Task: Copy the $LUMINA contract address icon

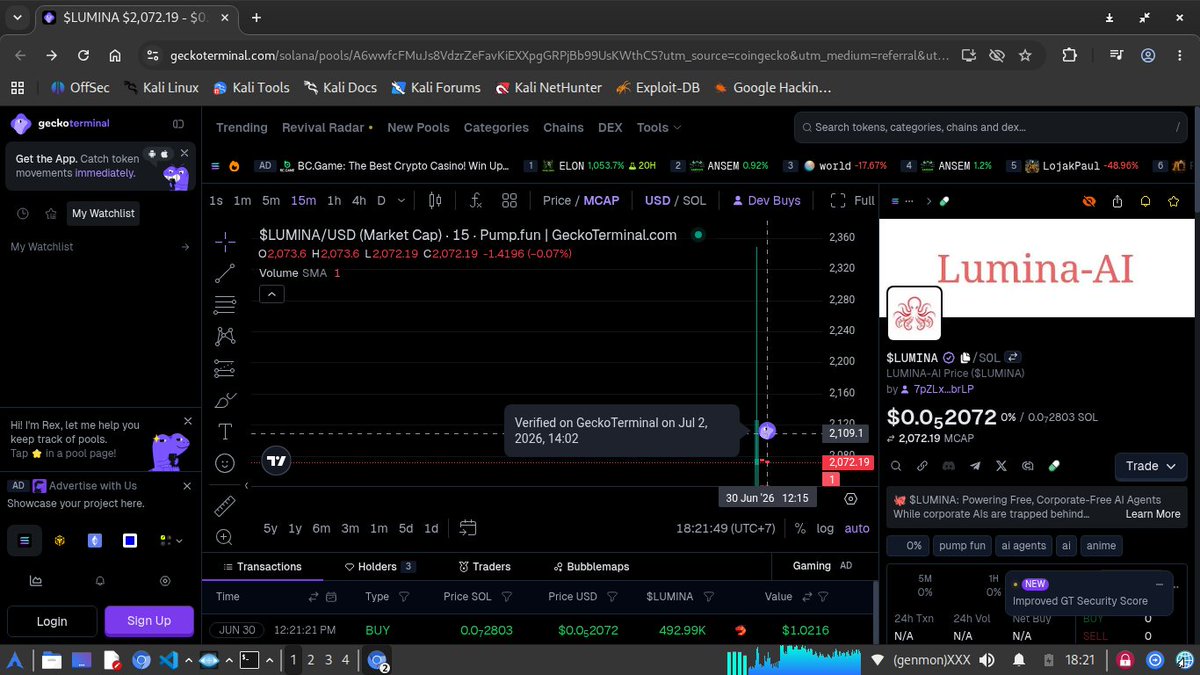Action: [x=965, y=357]
